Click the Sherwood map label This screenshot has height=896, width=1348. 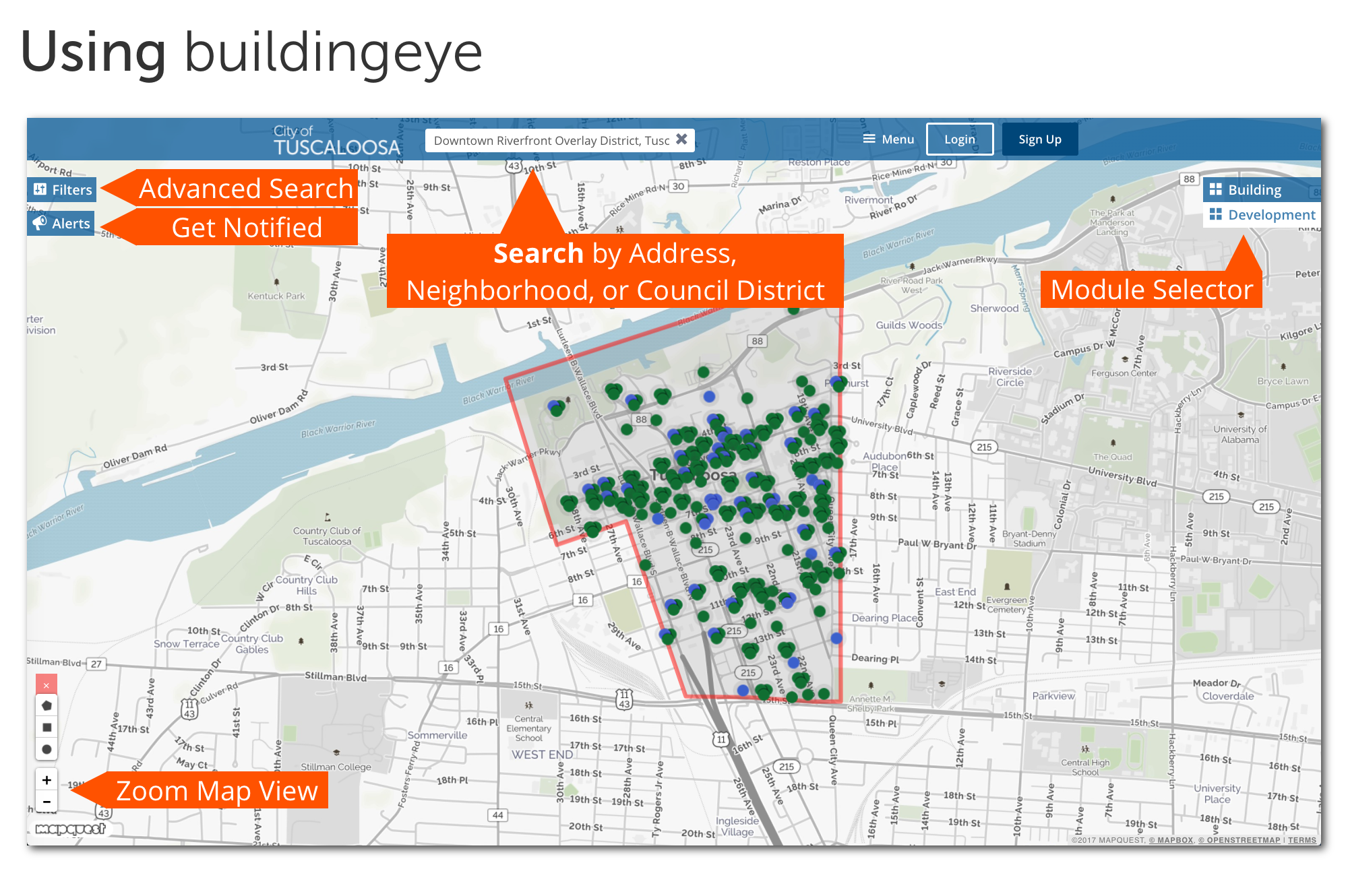coord(994,309)
